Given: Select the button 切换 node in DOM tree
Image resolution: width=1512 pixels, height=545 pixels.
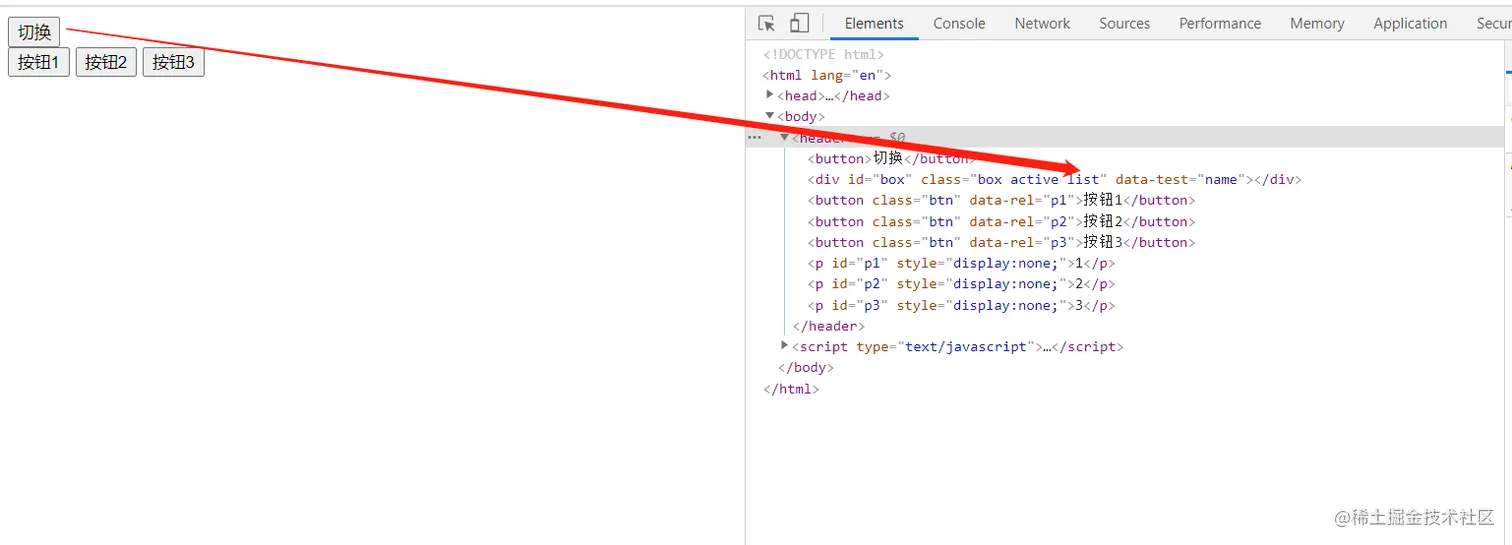Looking at the screenshot, I should [889, 158].
